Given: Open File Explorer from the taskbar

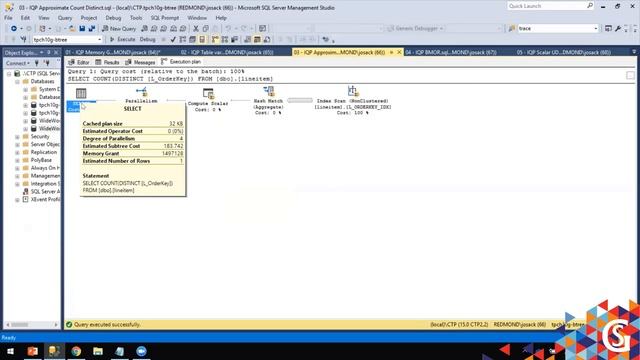Looking at the screenshot, I should click(x=98, y=351).
